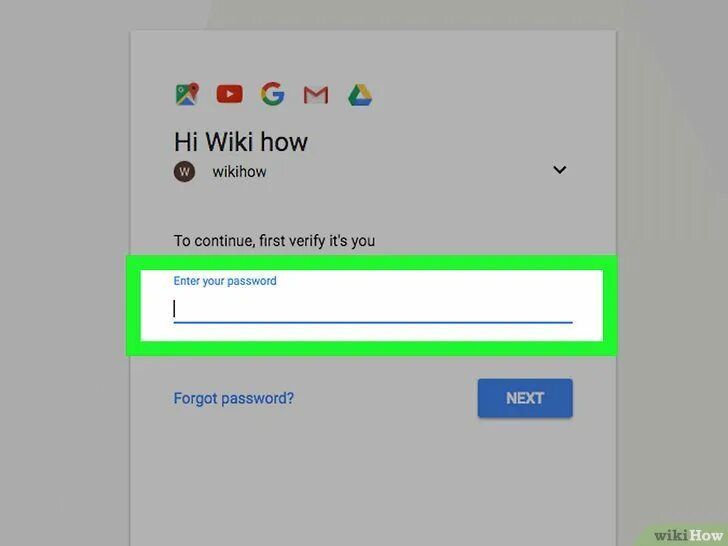The image size is (728, 546).
Task: Click the green highlight border
Action: point(371,262)
